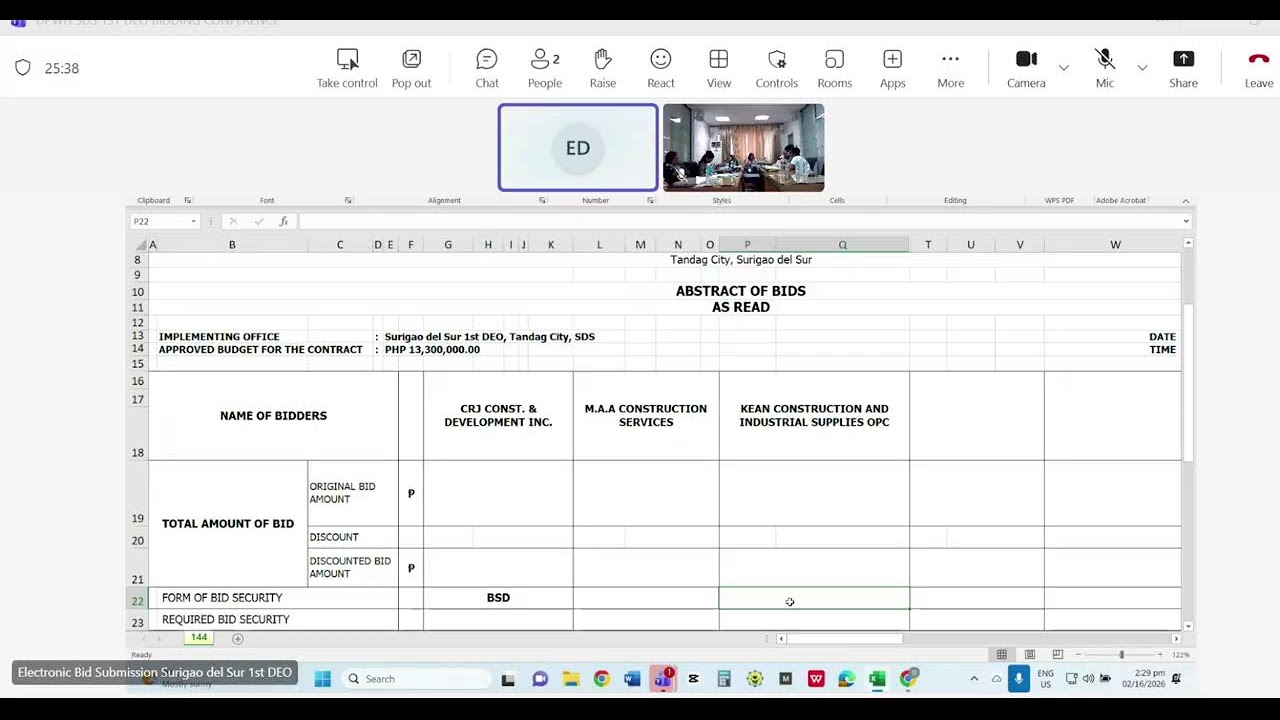The height and width of the screenshot is (720, 1280).
Task: Click the horizontal scrollbar thumb
Action: pos(846,638)
